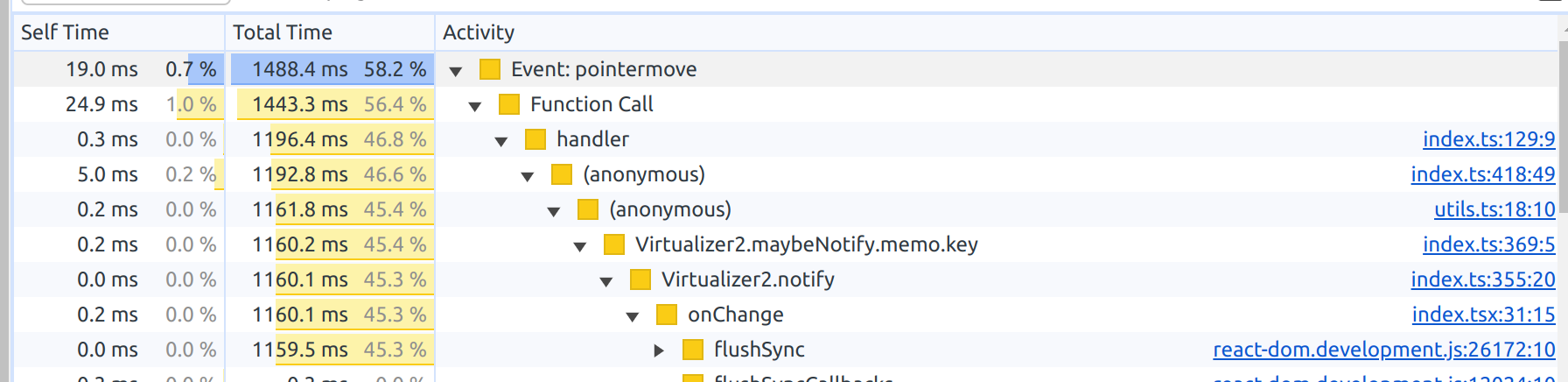Sort by the Self Time column
The image size is (1568, 382).
tap(119, 32)
